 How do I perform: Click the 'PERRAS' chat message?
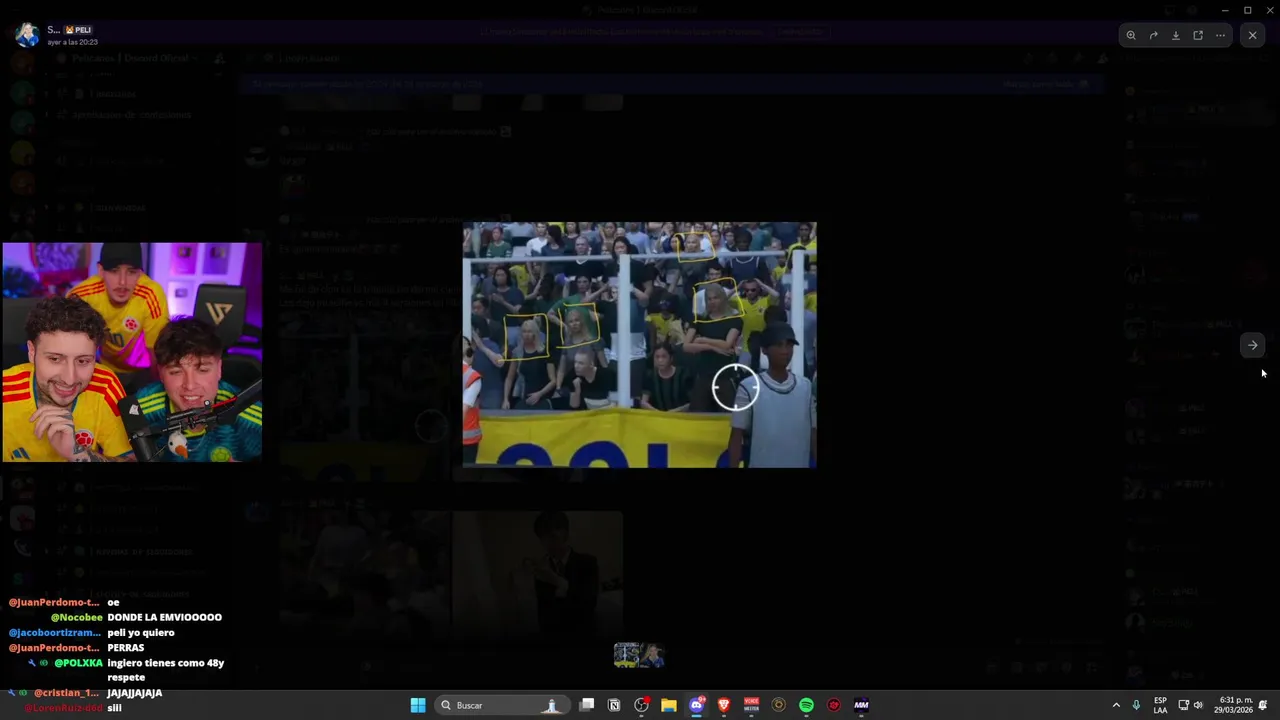[125, 647]
